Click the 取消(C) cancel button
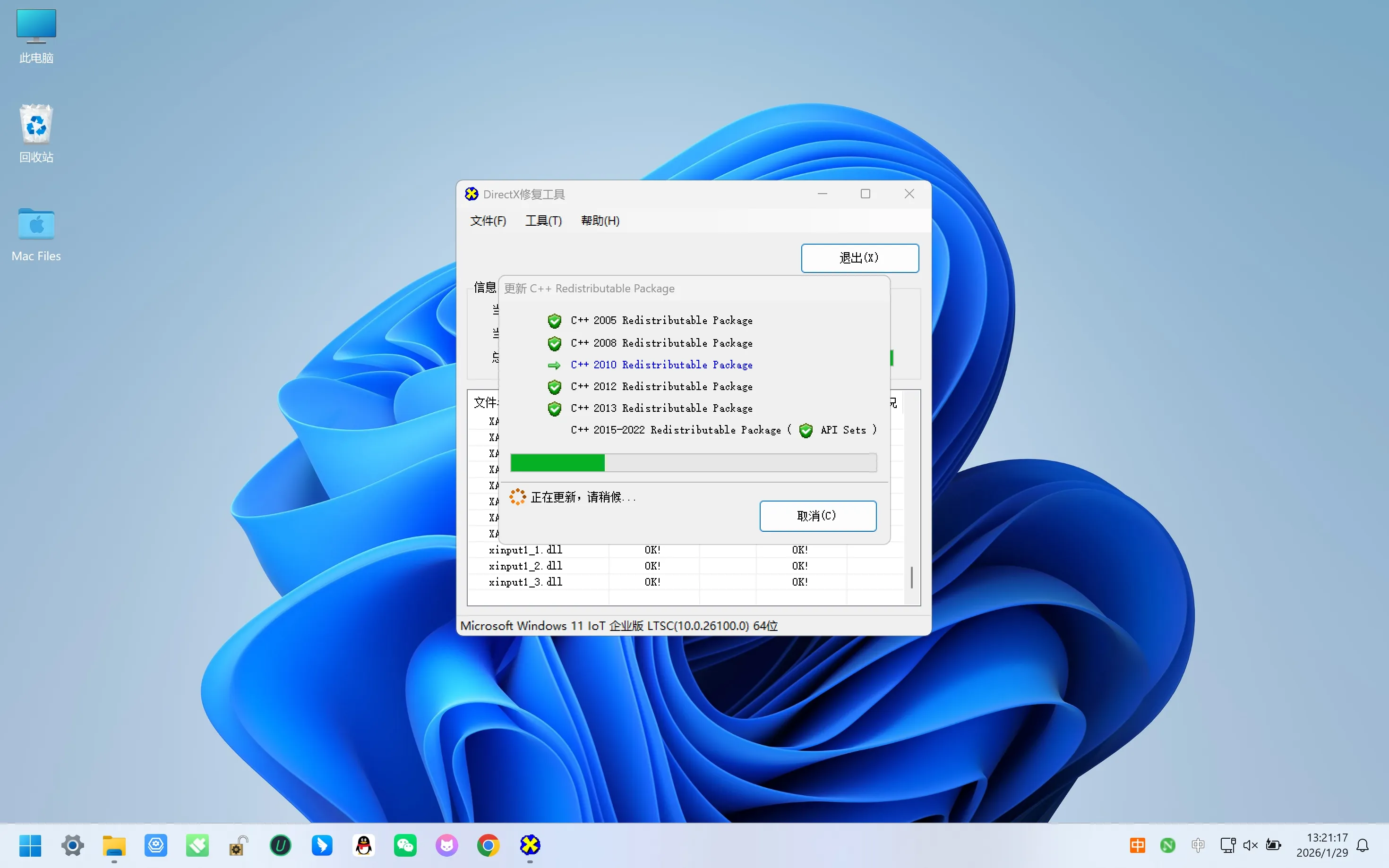 (x=818, y=516)
